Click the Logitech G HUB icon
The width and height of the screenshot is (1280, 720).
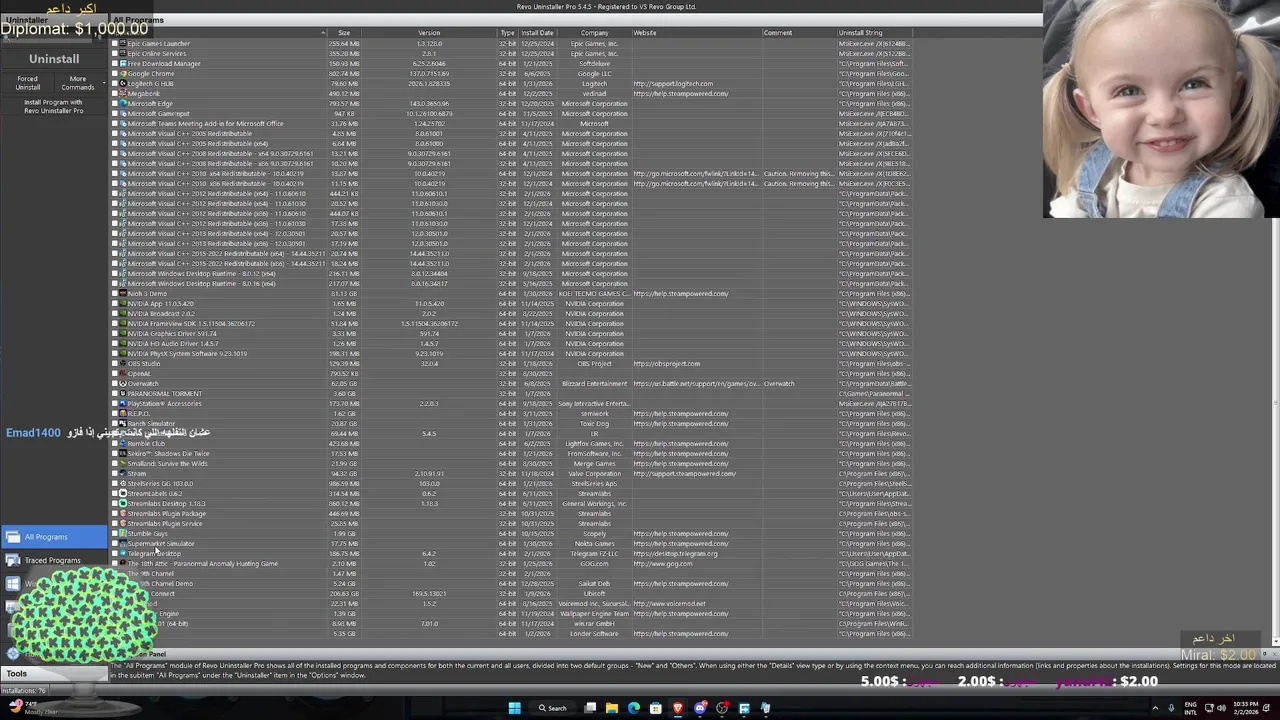pos(123,84)
